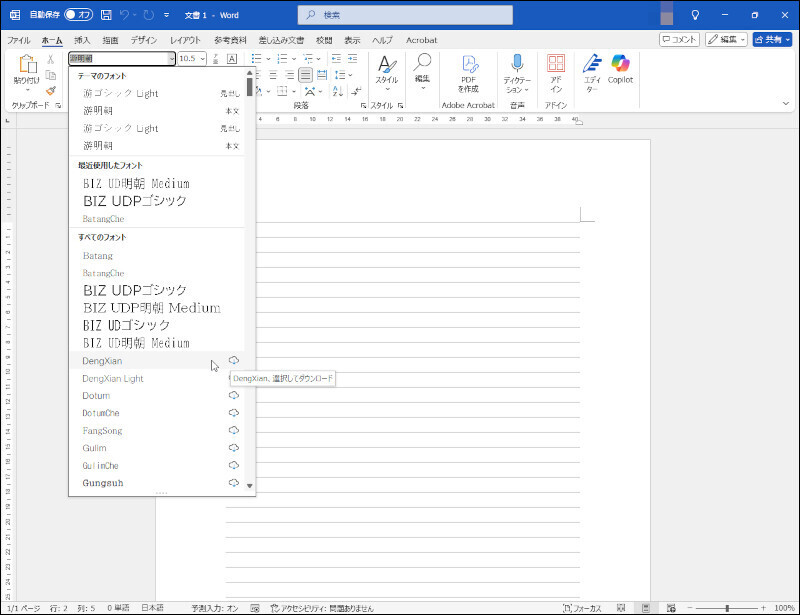The height and width of the screenshot is (615, 800).
Task: Open the borders dropdown arrow
Action: tap(294, 92)
